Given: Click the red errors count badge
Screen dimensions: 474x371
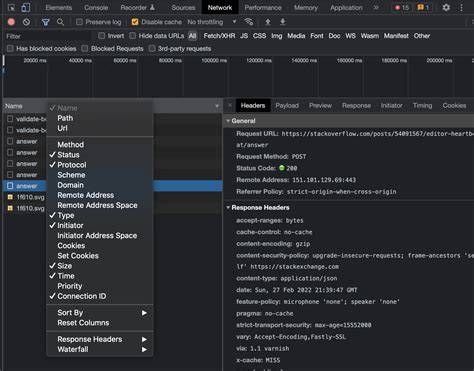Looking at the screenshot, I should coord(402,7).
